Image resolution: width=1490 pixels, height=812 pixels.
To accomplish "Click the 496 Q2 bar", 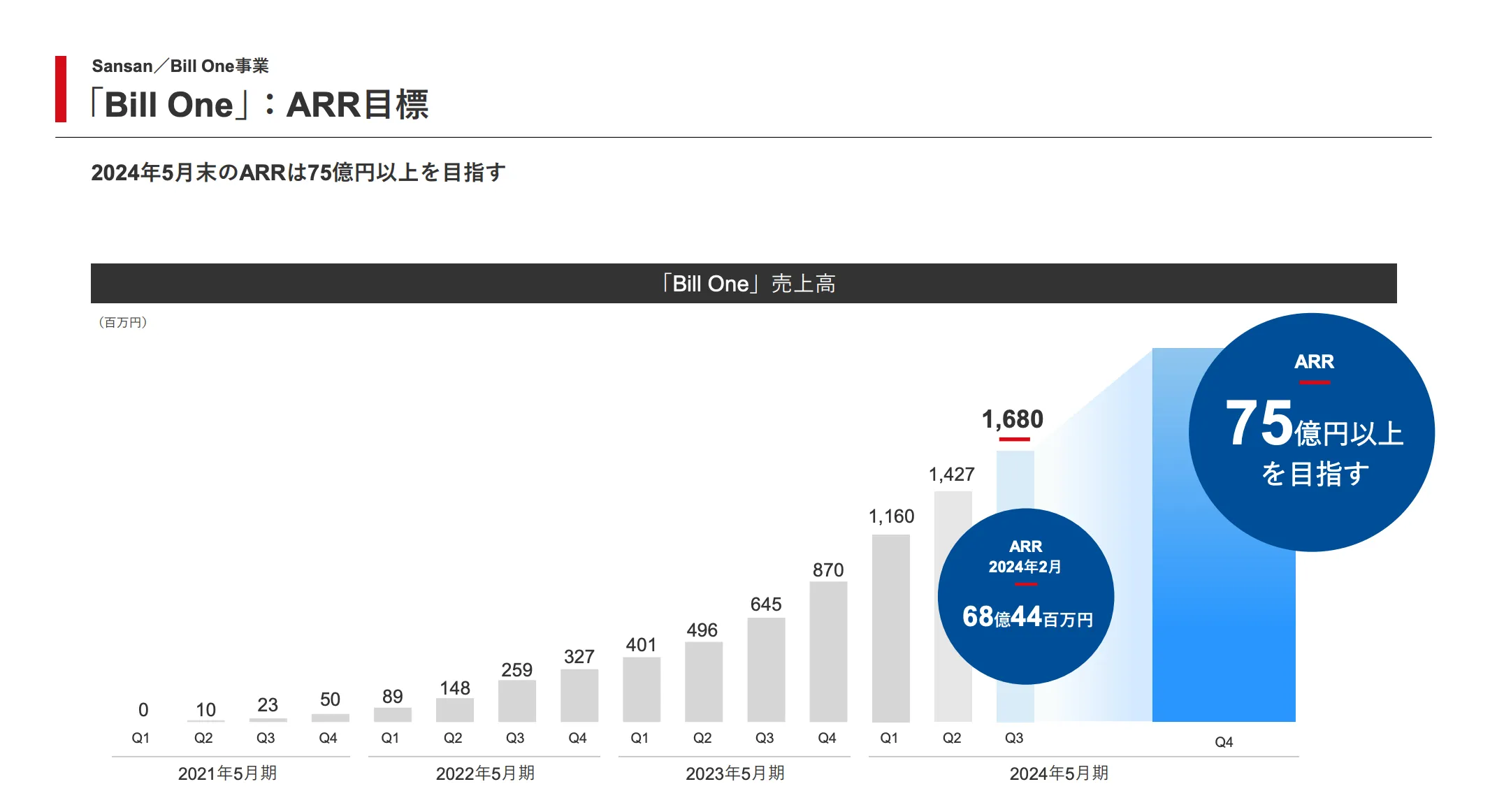I will point(703,681).
